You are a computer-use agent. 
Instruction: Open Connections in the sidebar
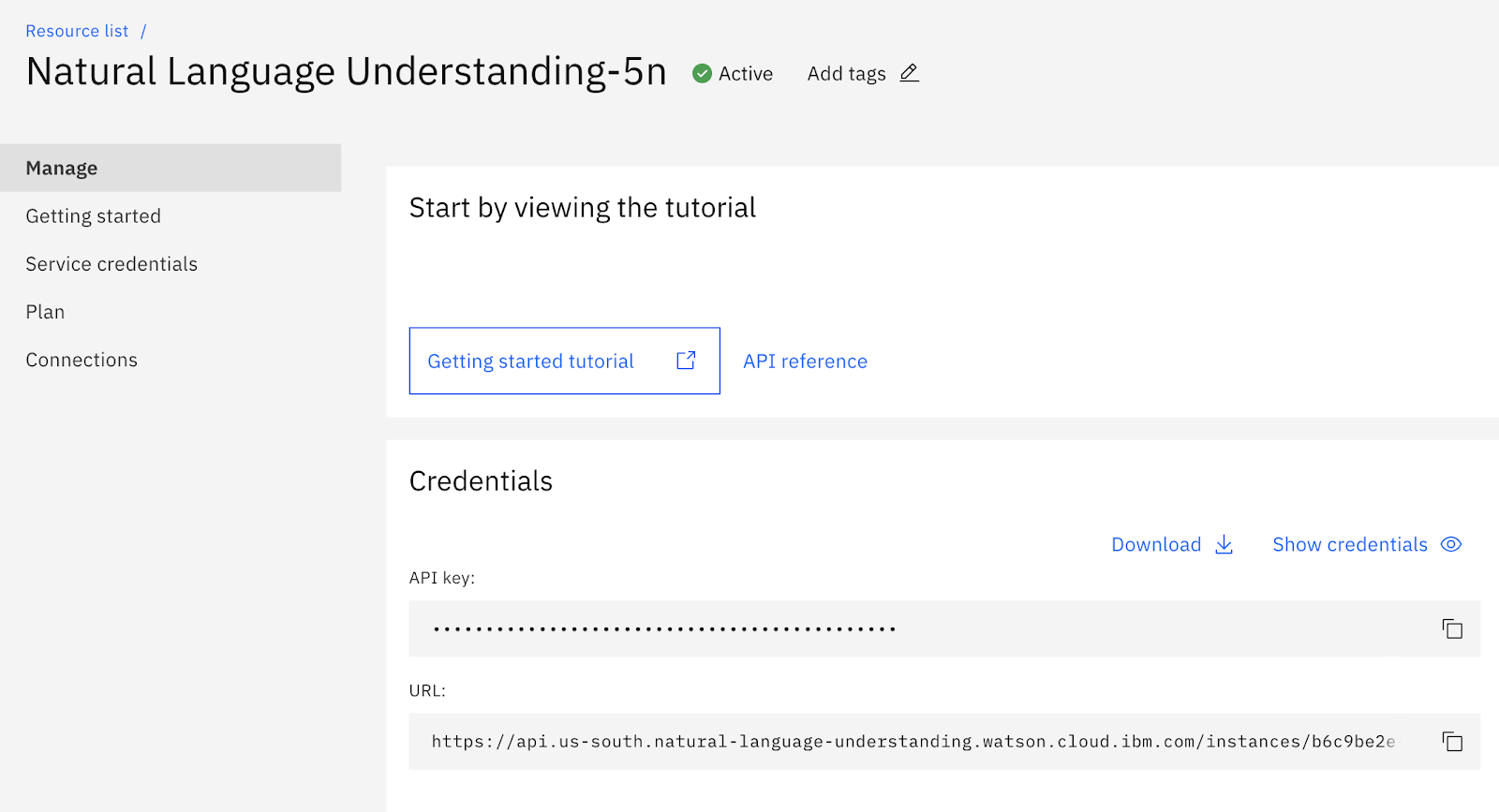[x=82, y=360]
